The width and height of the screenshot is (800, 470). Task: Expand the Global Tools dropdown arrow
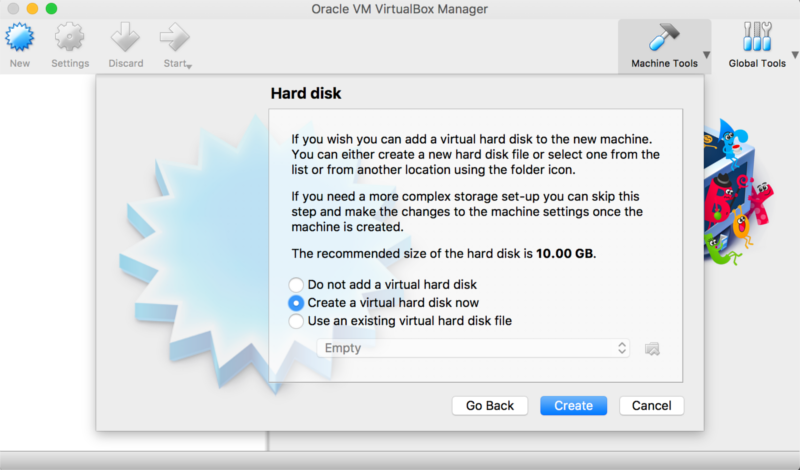coord(794,55)
